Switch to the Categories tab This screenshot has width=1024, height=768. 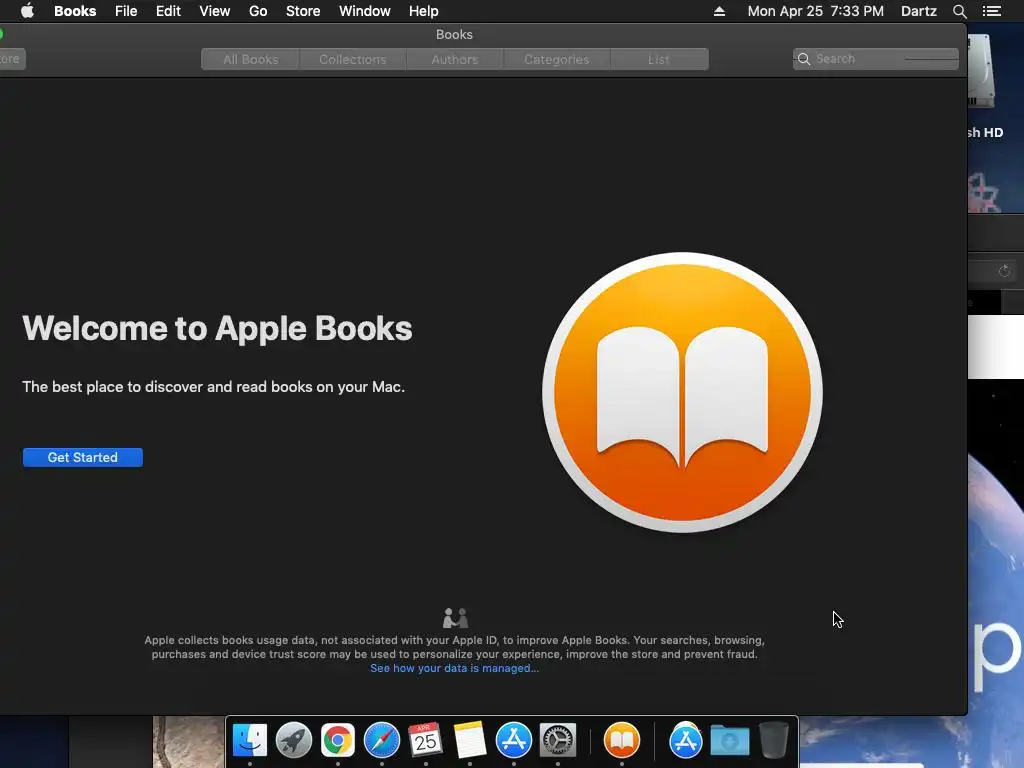(x=556, y=59)
